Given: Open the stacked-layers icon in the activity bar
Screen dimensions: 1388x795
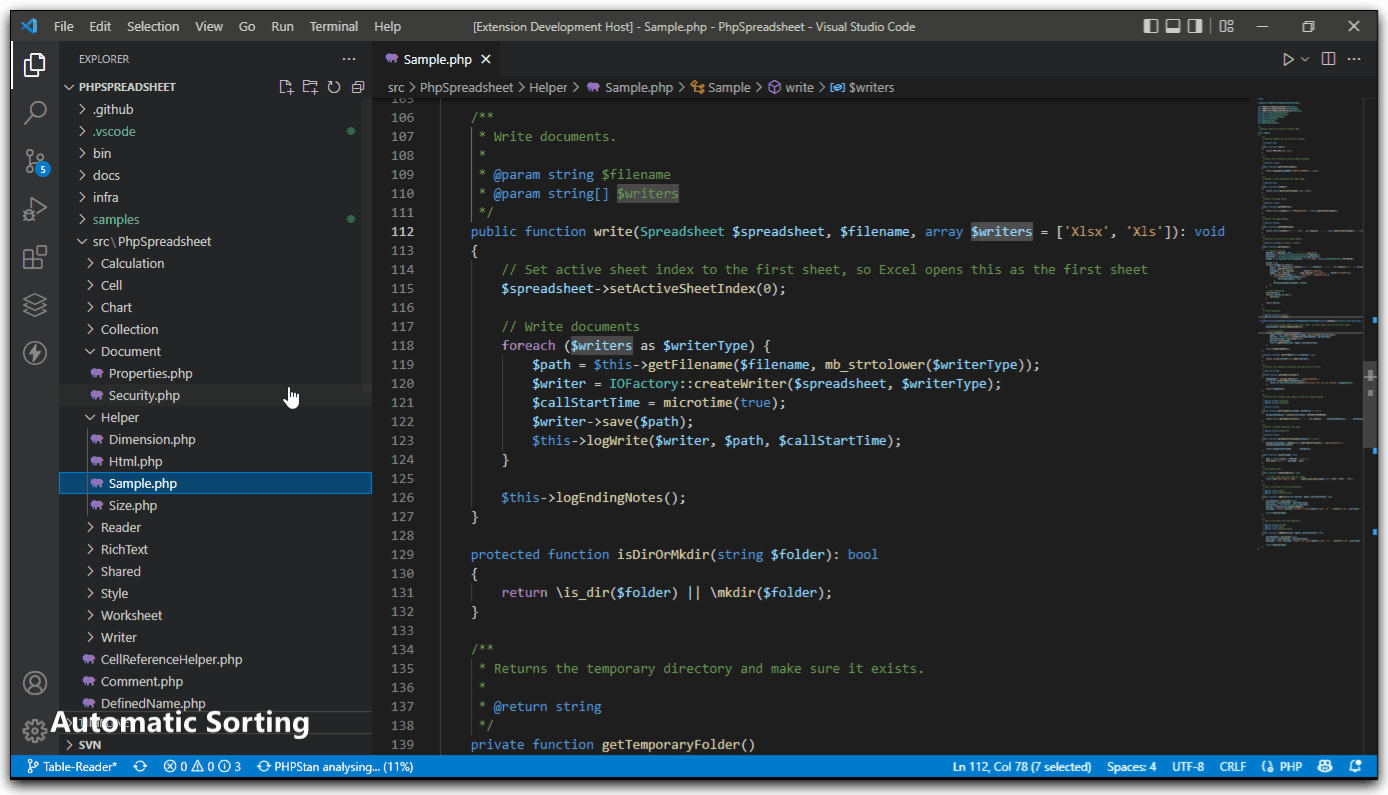Looking at the screenshot, I should (35, 305).
